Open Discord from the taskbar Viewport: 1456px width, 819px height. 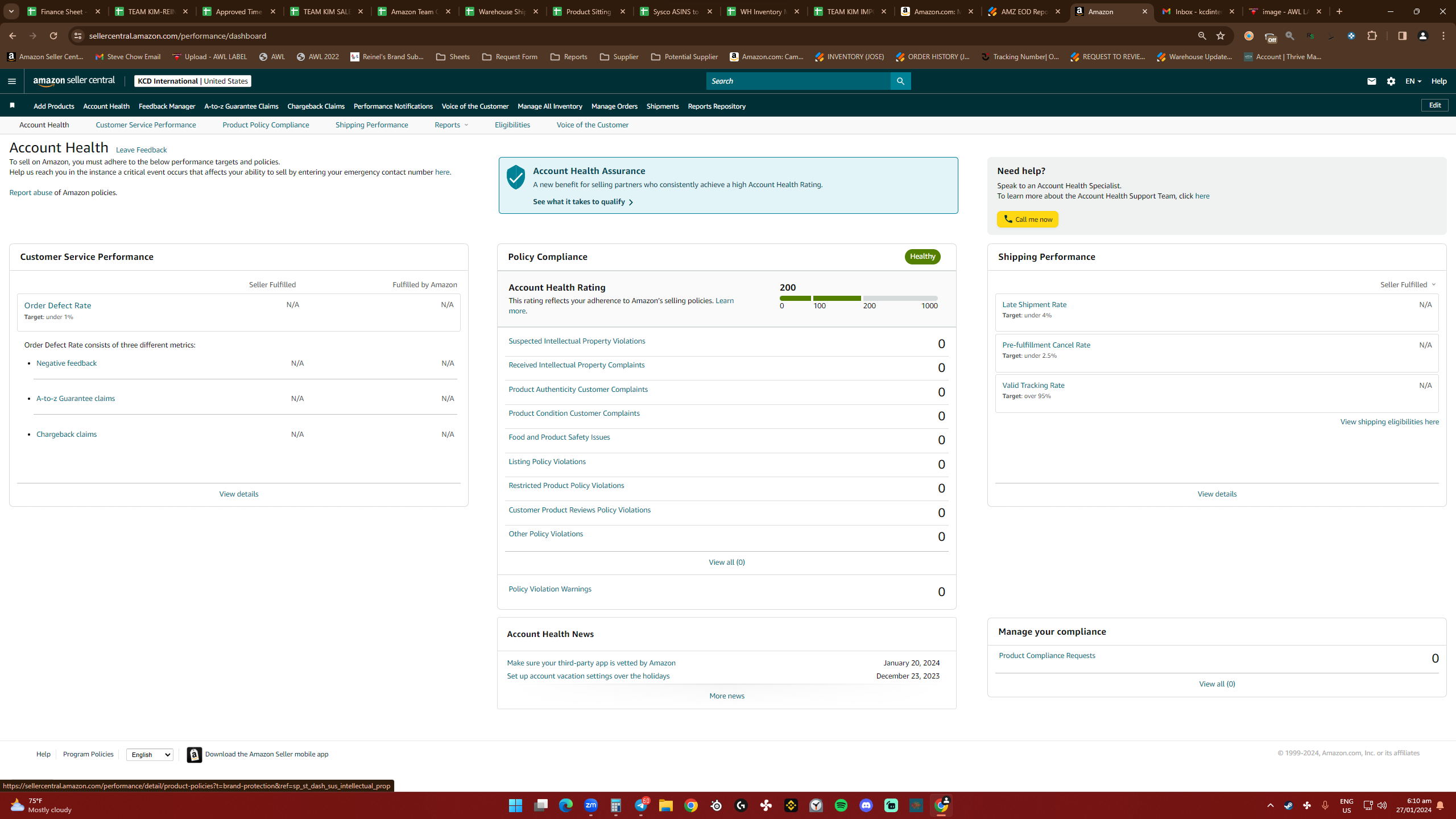pos(866,805)
